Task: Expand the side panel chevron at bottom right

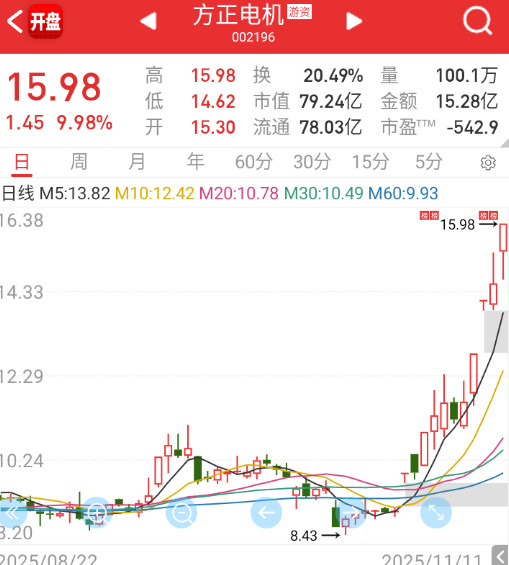Action: click(x=501, y=556)
